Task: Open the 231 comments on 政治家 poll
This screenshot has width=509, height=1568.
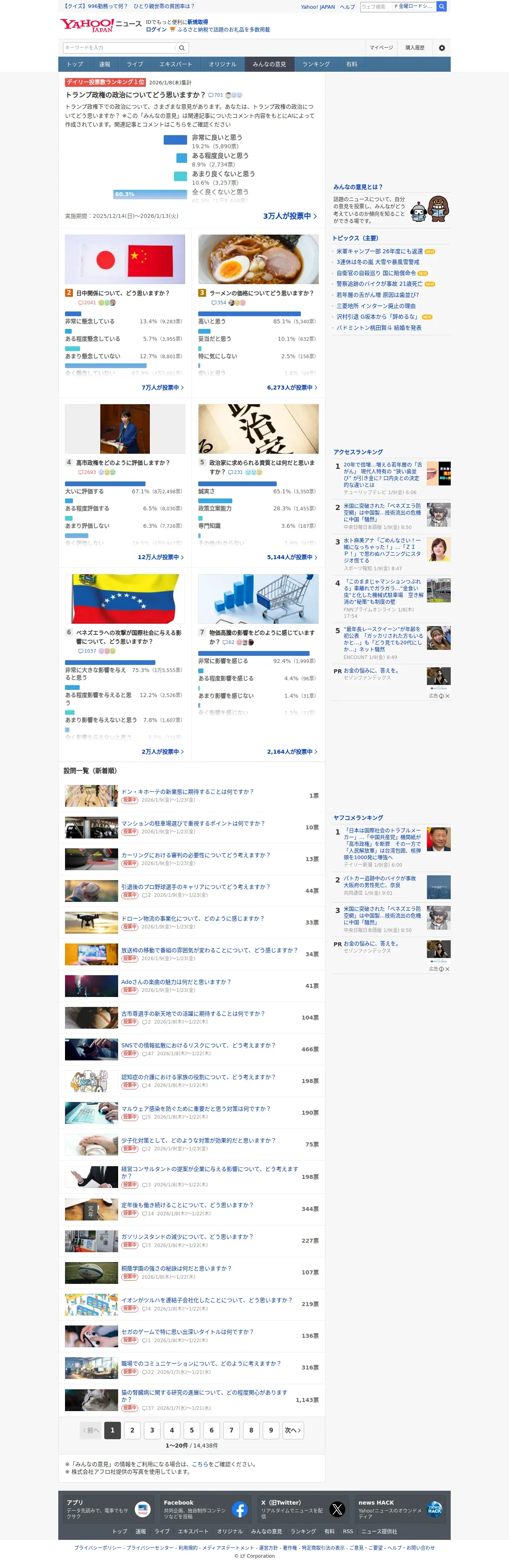Action: (x=235, y=472)
